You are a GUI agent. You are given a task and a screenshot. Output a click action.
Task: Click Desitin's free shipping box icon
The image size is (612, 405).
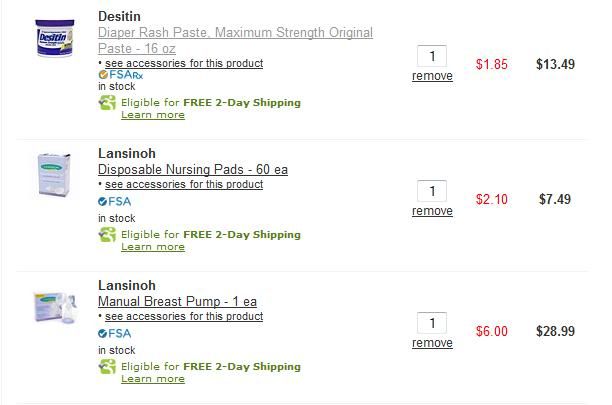click(107, 103)
